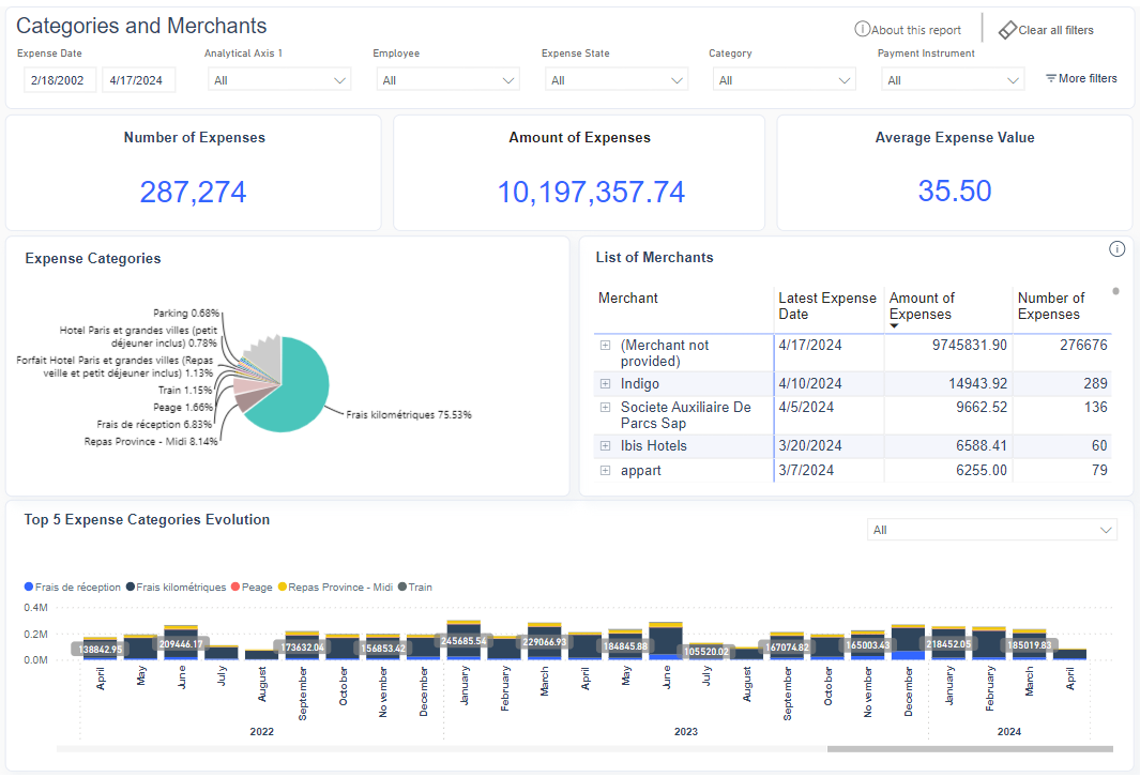This screenshot has width=1140, height=777.
Task: Click the Frais kilométriques 75.53% pie label
Action: 409,415
